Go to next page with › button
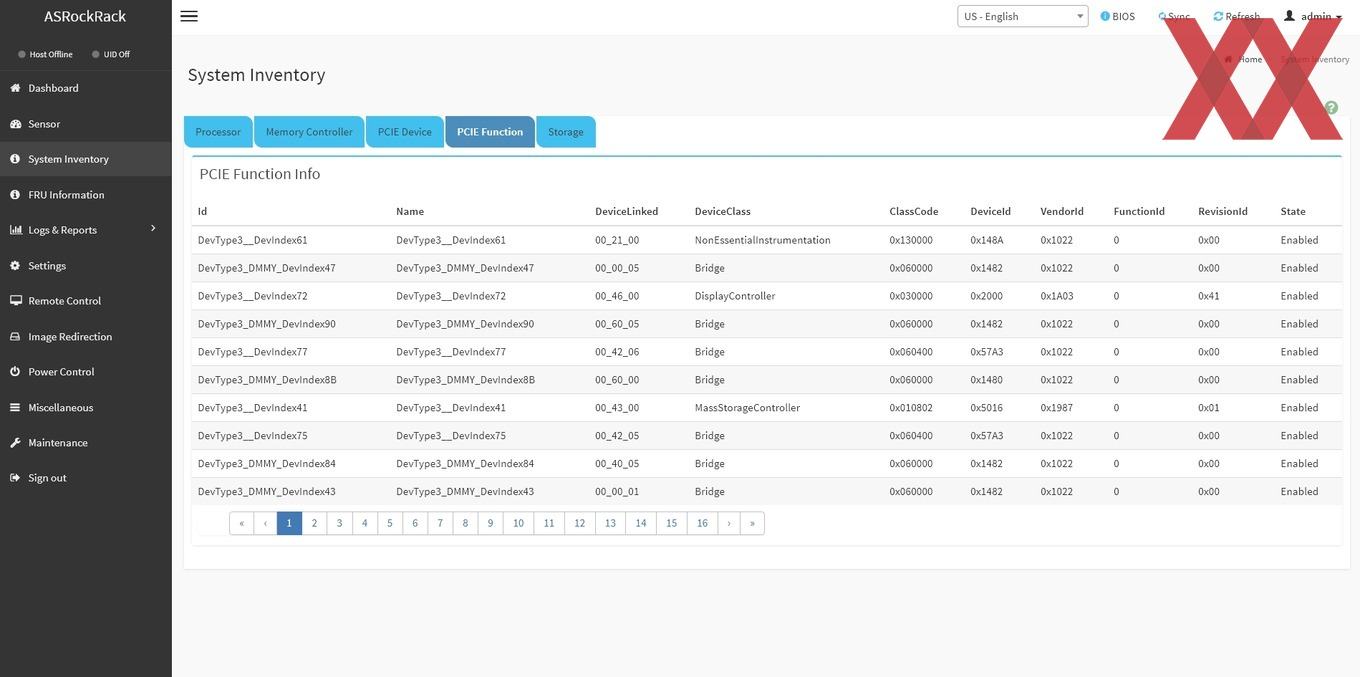 point(729,523)
